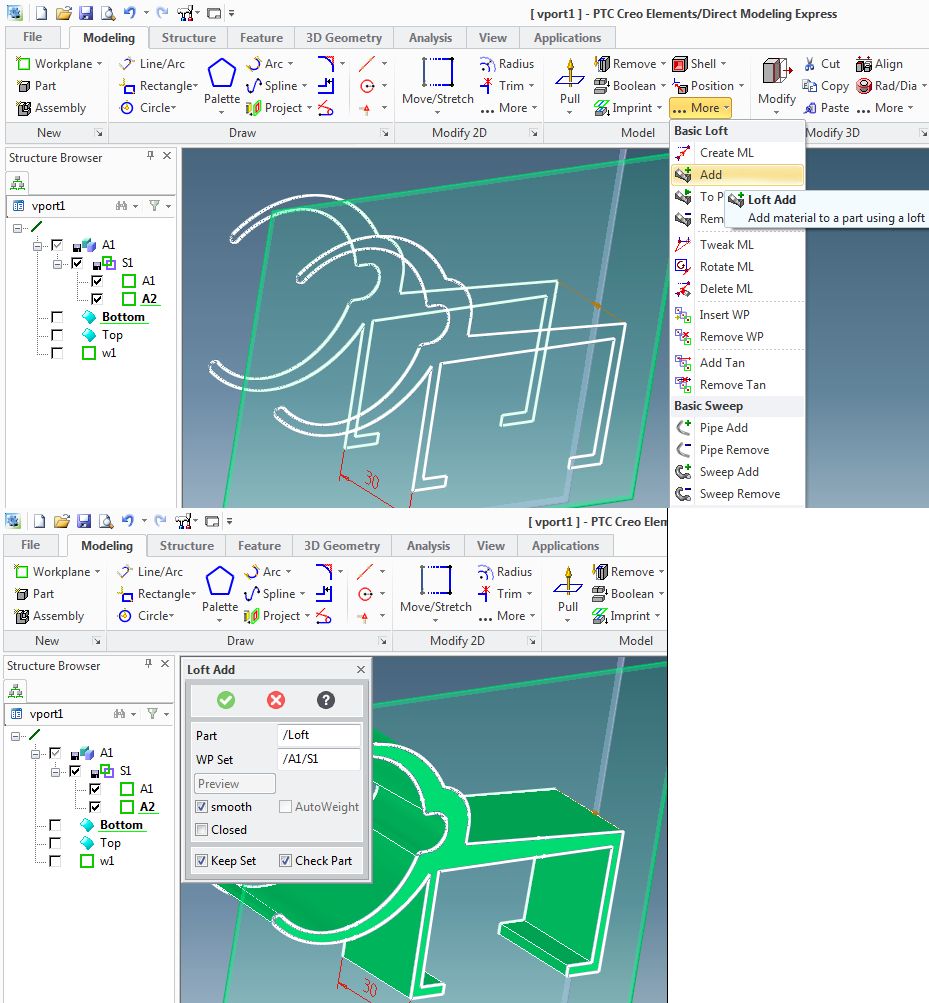Open the Applications tab in the Basic Loft menu window
This screenshot has width=929, height=1003.
(568, 38)
